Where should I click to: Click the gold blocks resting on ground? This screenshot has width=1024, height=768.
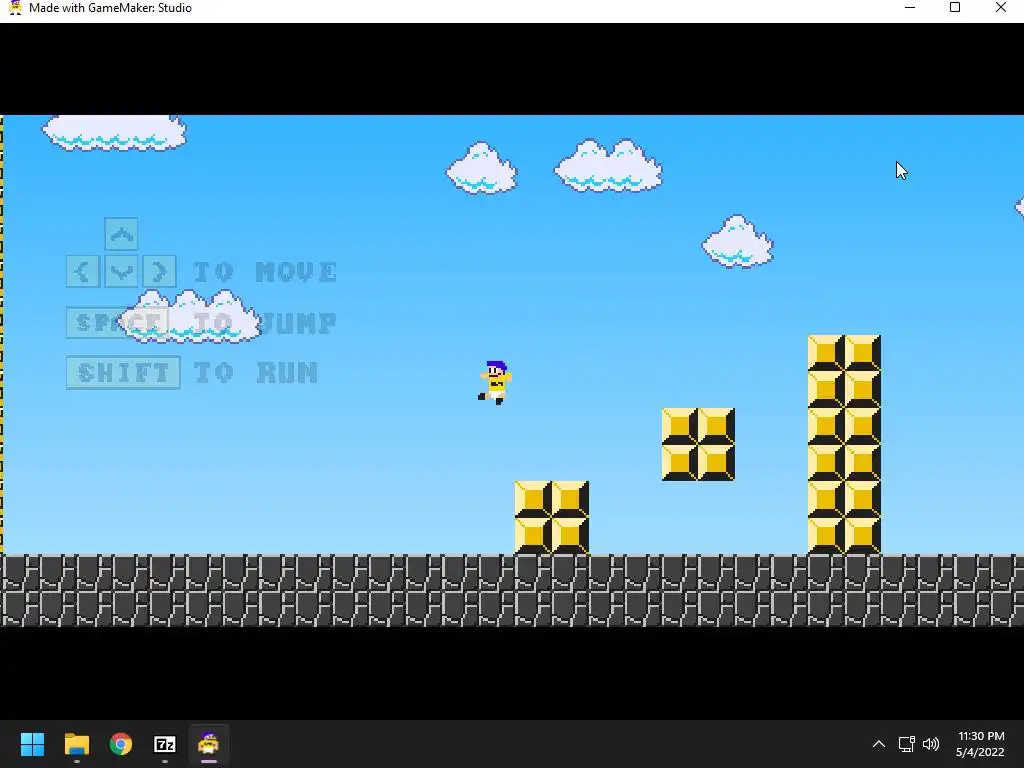click(552, 517)
